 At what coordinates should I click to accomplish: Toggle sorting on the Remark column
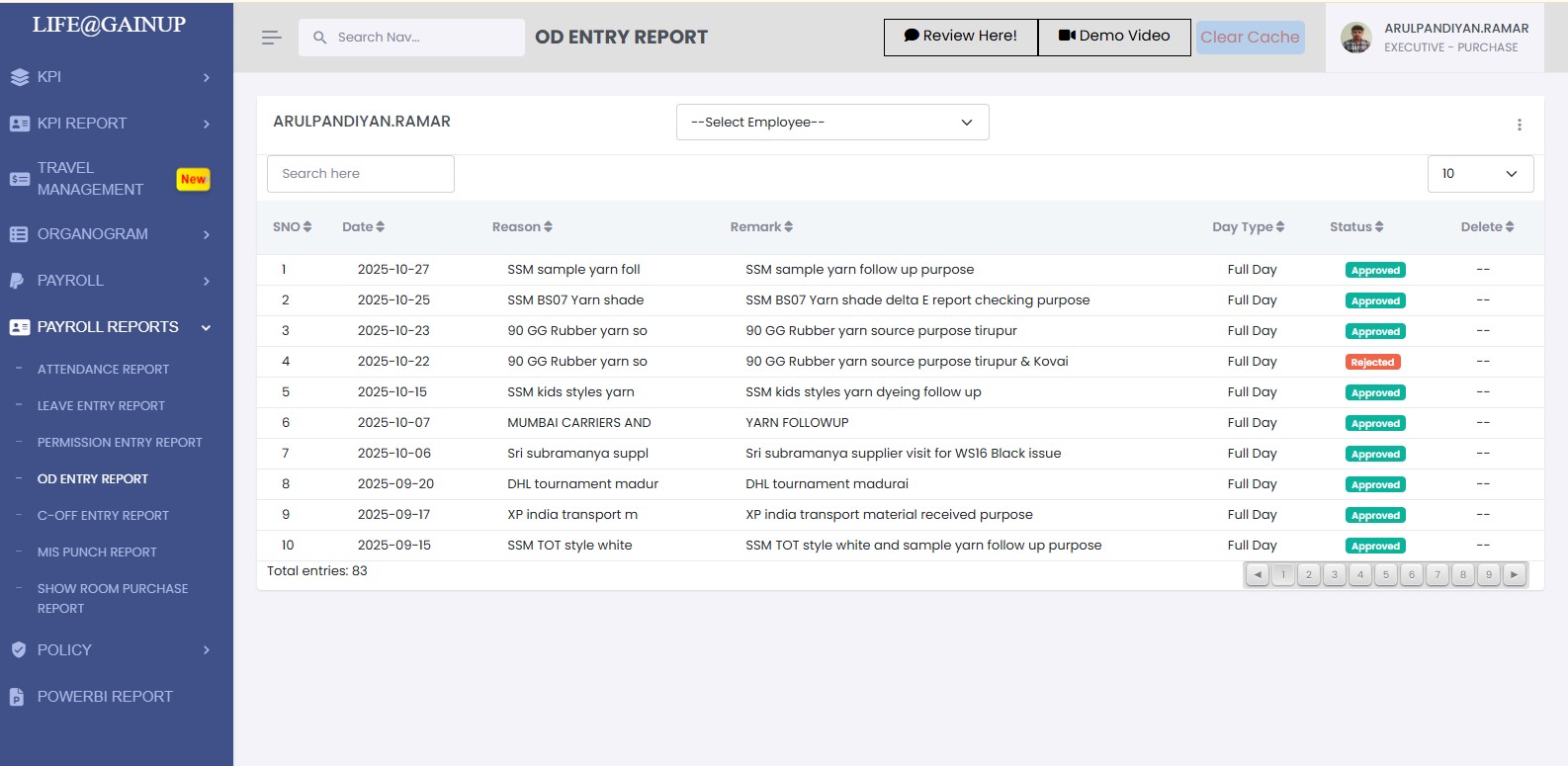pyautogui.click(x=761, y=226)
